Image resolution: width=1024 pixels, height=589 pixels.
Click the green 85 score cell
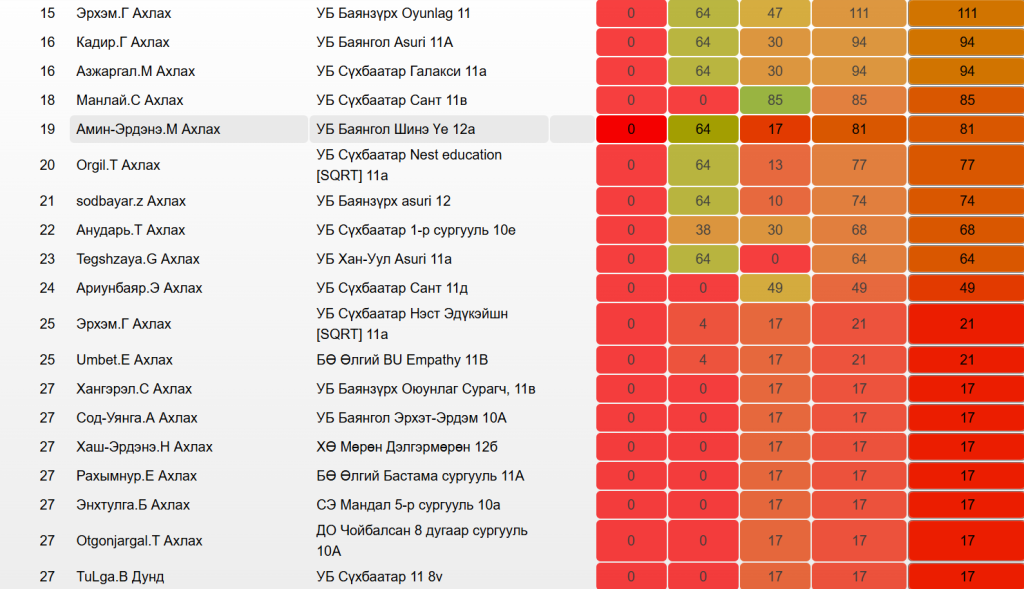tap(774, 100)
